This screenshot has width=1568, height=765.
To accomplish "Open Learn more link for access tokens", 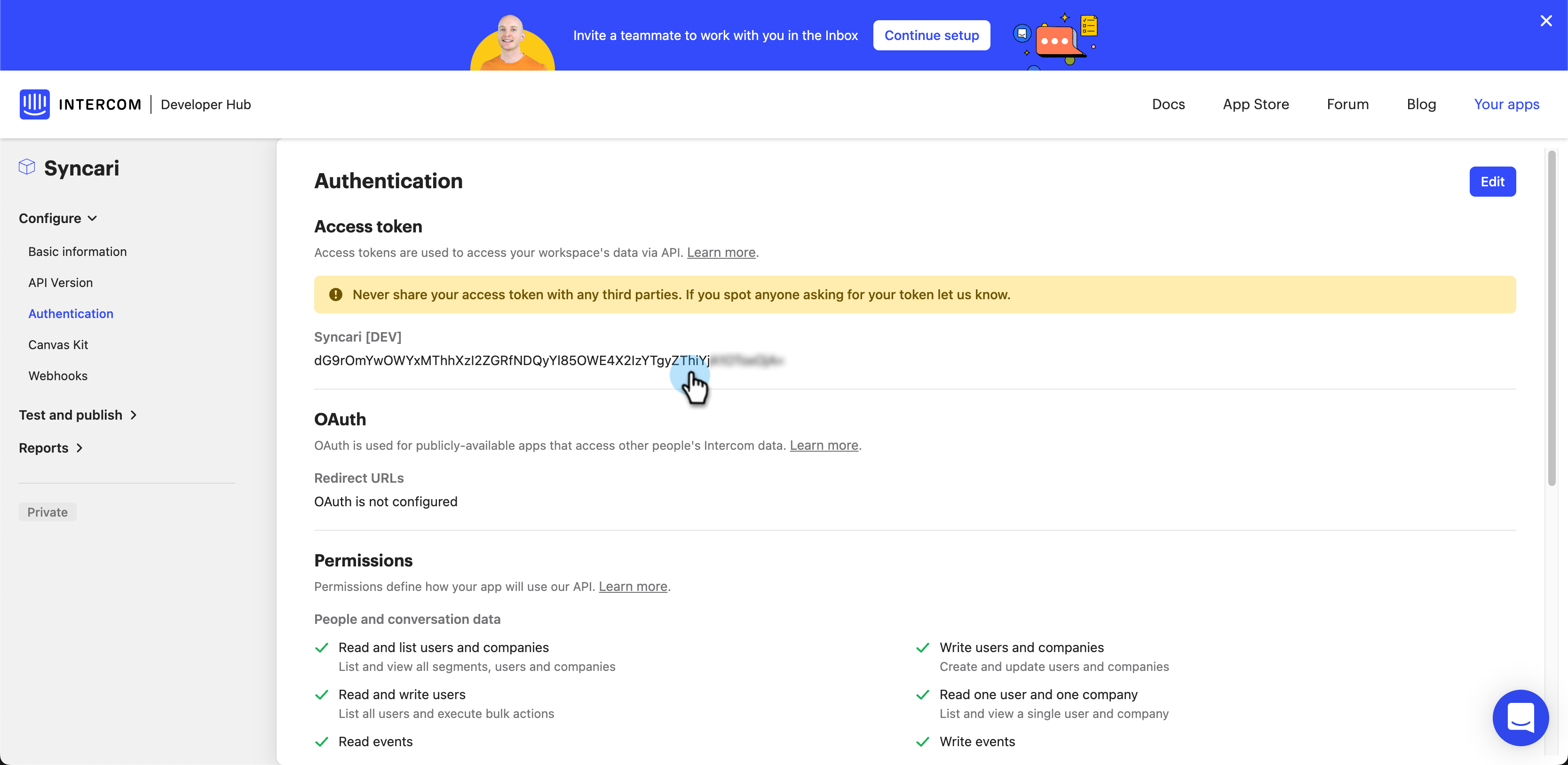I will 721,252.
